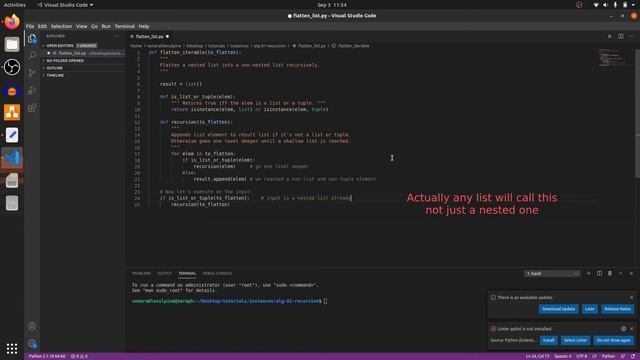
Task: Maximize the terminal panel with chevron
Action: coord(620,273)
